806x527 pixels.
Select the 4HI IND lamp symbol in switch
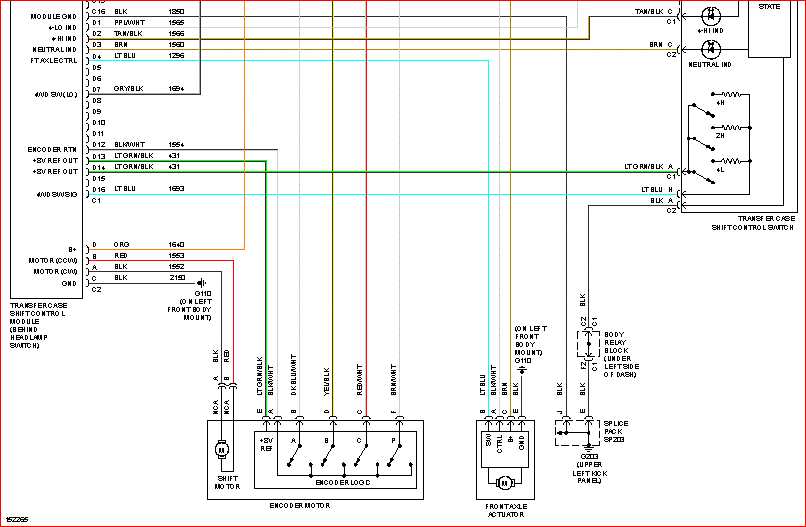point(711,16)
